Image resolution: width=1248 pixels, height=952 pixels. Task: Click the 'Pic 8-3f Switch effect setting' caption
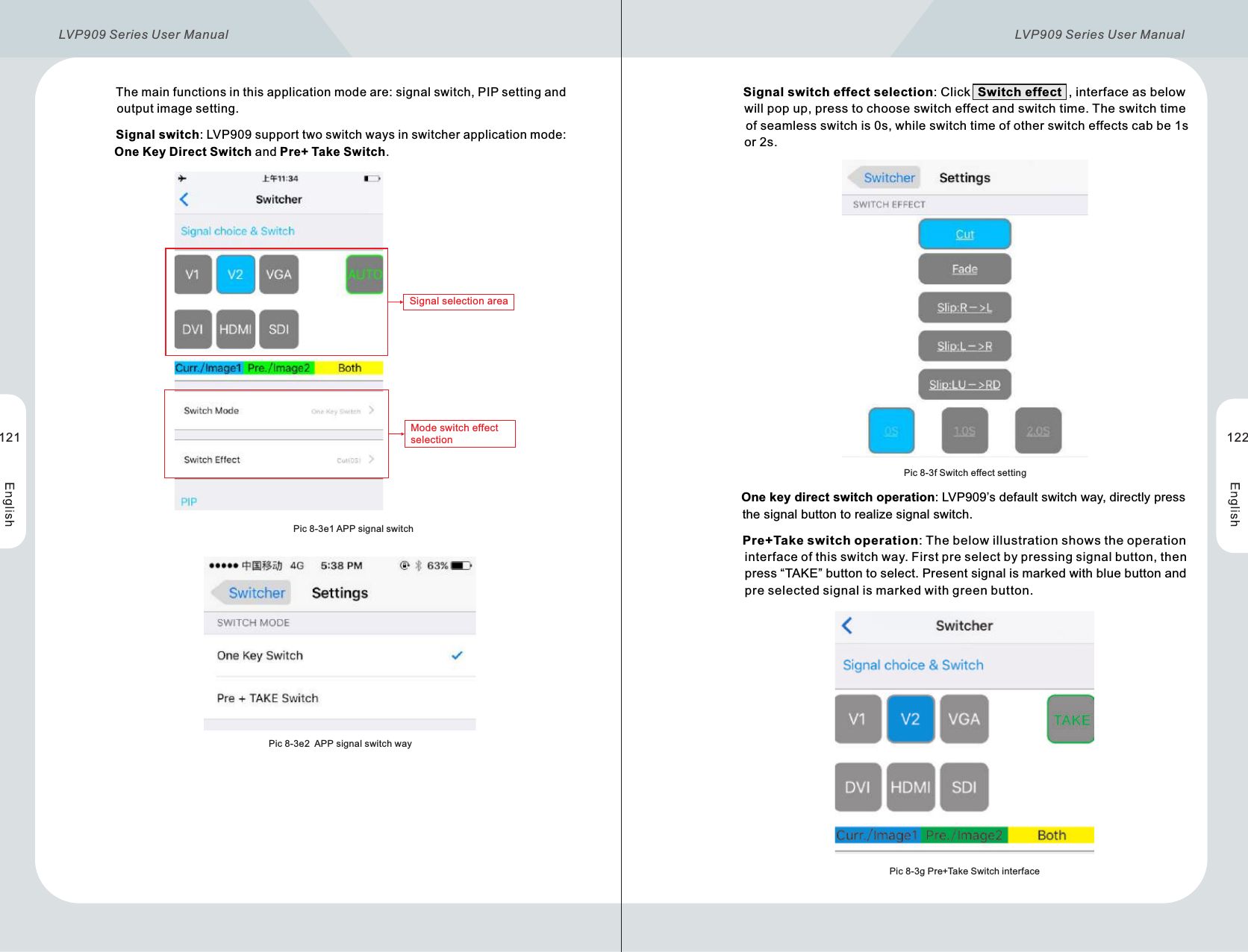(x=964, y=473)
